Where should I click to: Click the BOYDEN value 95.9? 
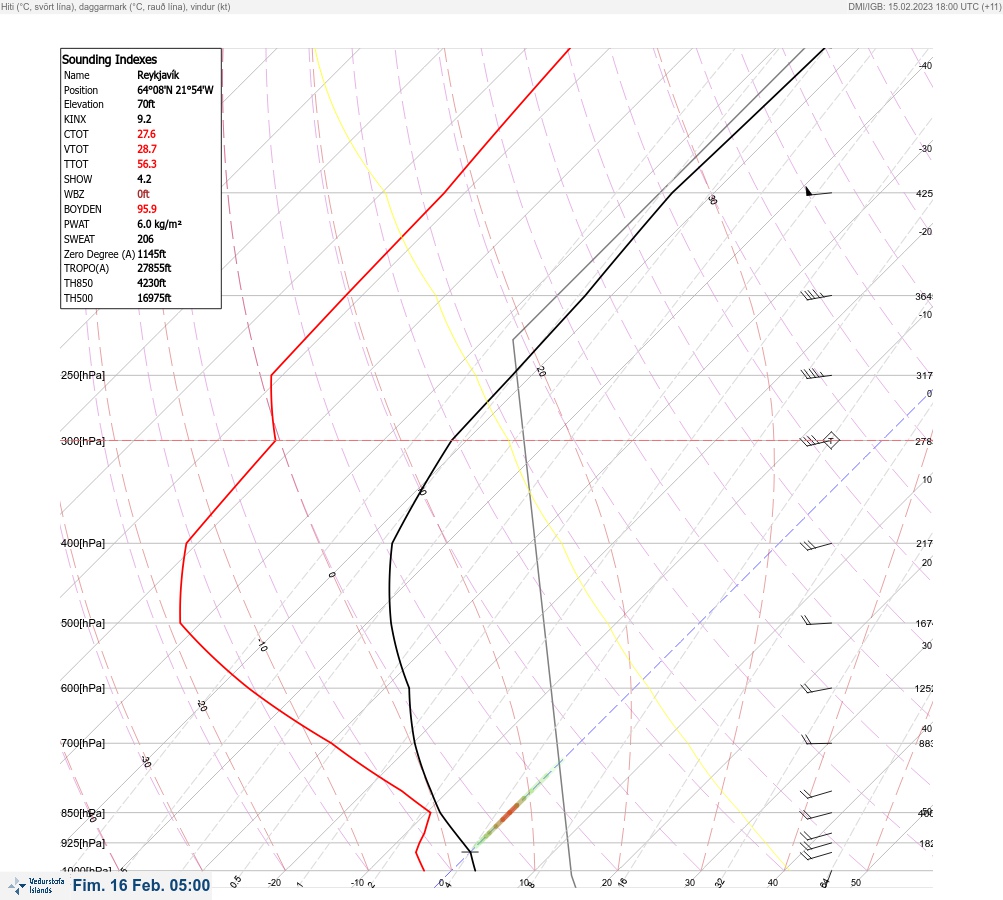point(146,209)
